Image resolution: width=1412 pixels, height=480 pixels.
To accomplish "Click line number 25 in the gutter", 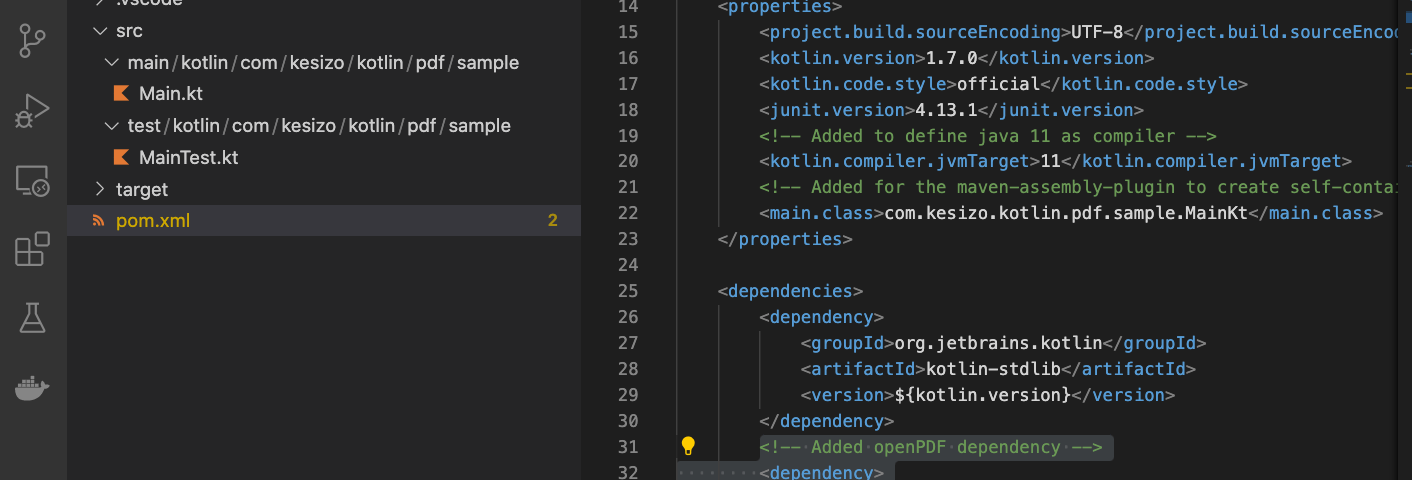I will tap(628, 291).
